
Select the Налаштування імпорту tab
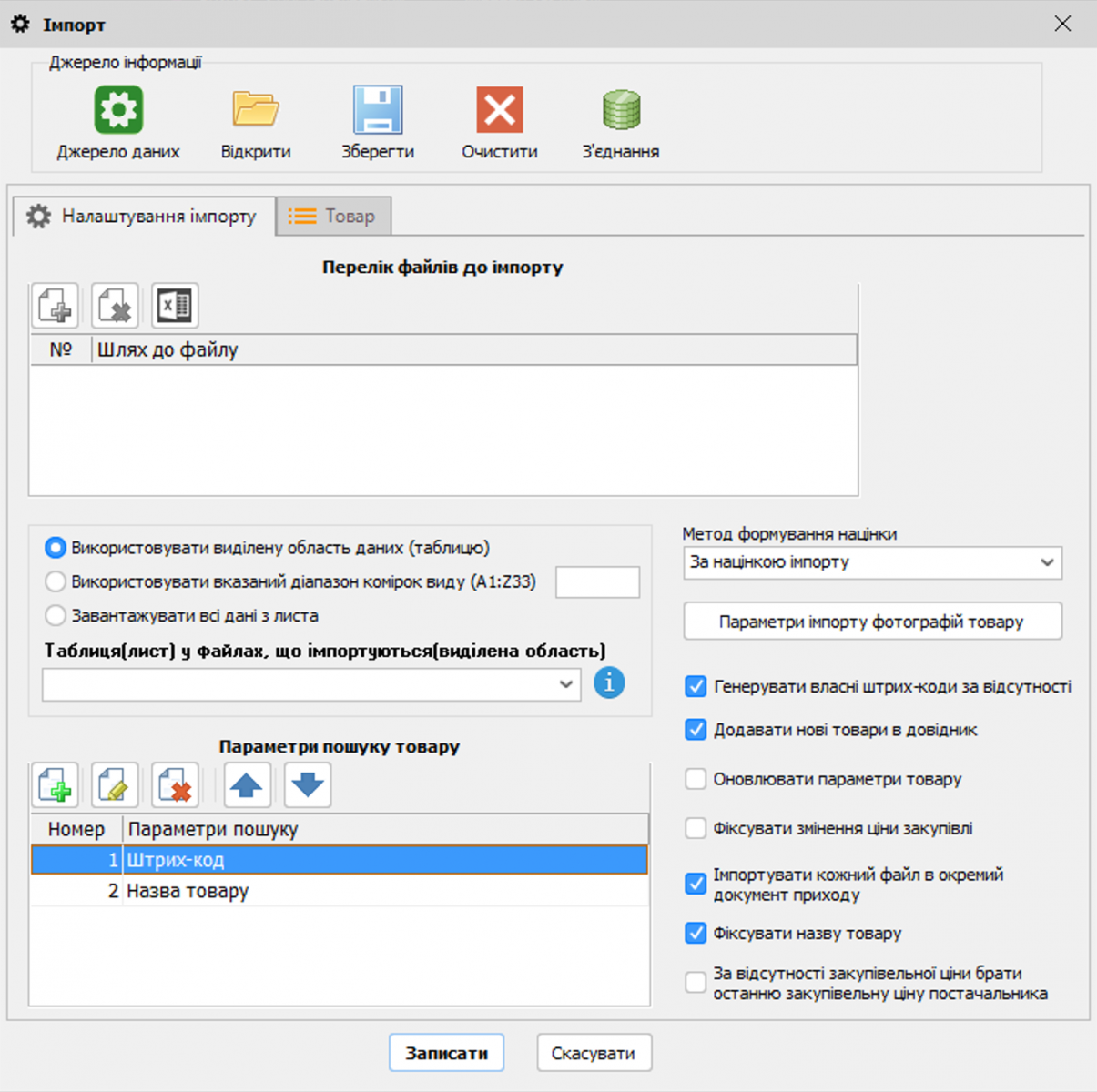(144, 217)
